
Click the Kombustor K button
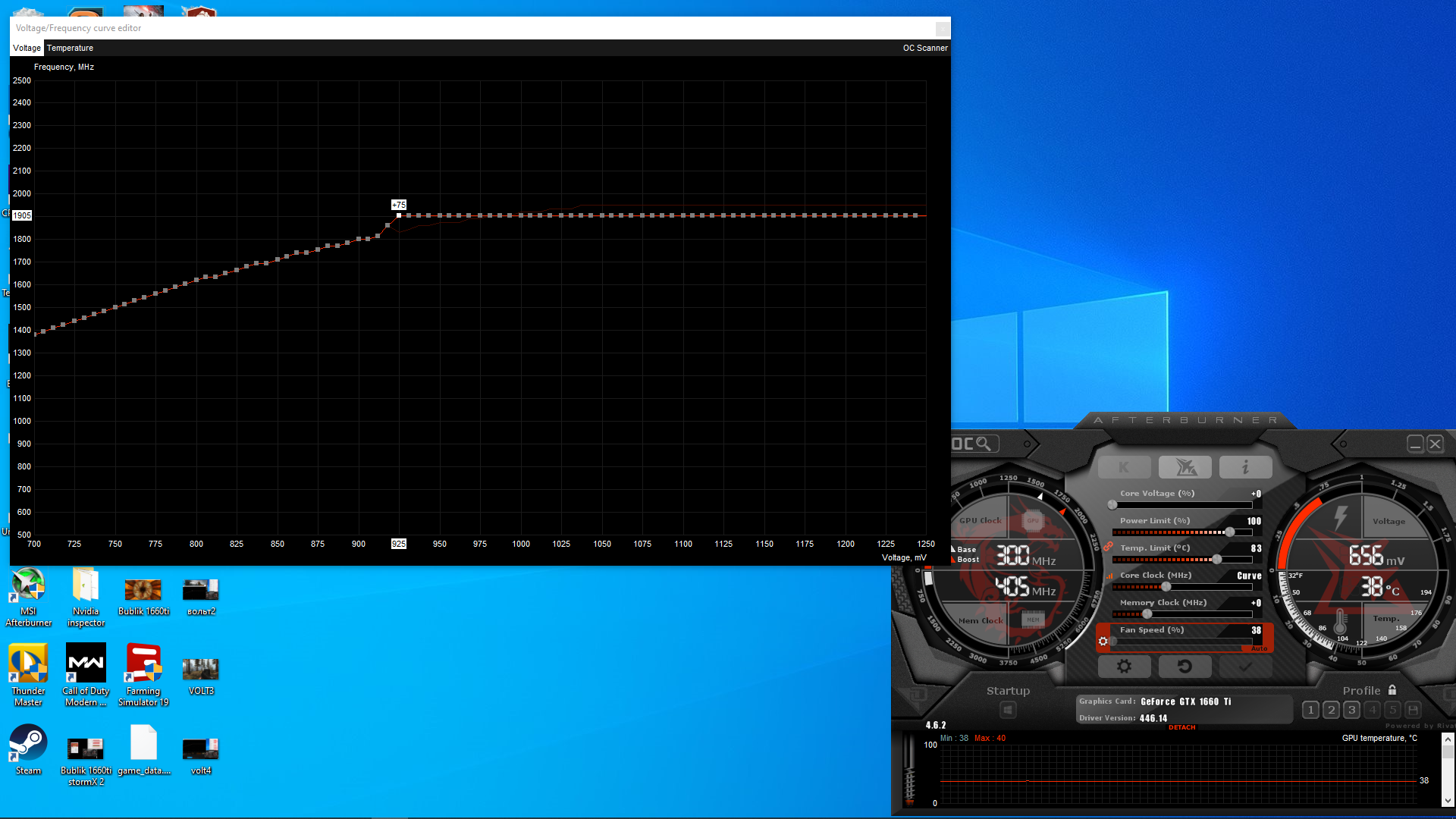pyautogui.click(x=1124, y=467)
